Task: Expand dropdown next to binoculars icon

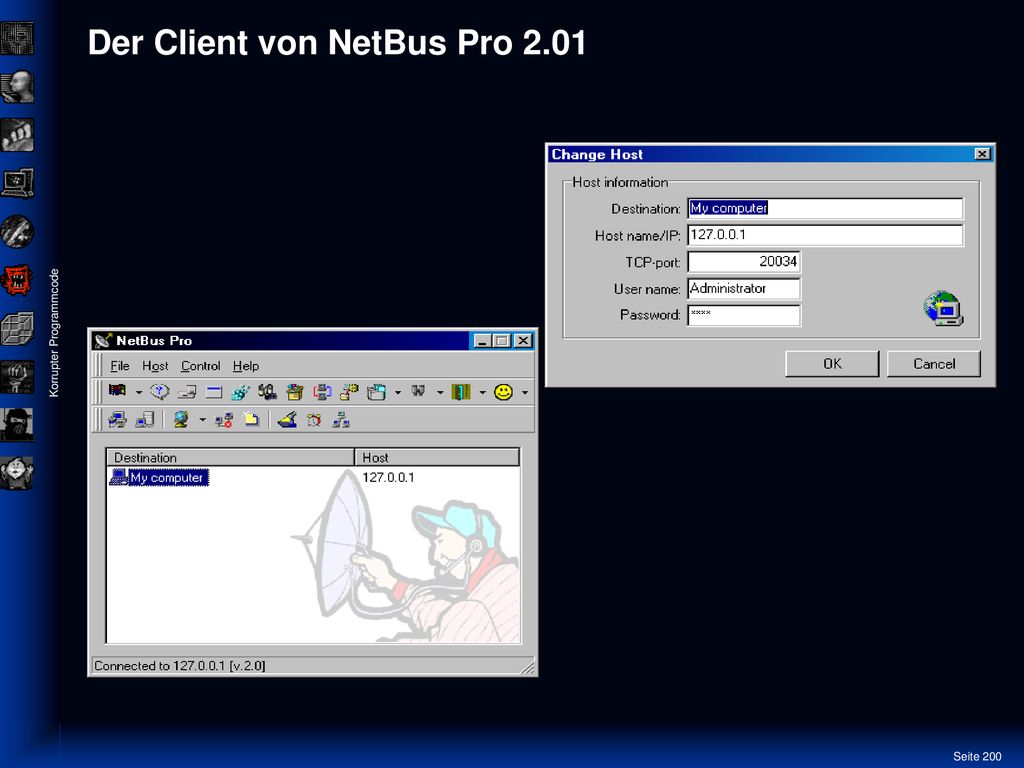Action: 440,392
